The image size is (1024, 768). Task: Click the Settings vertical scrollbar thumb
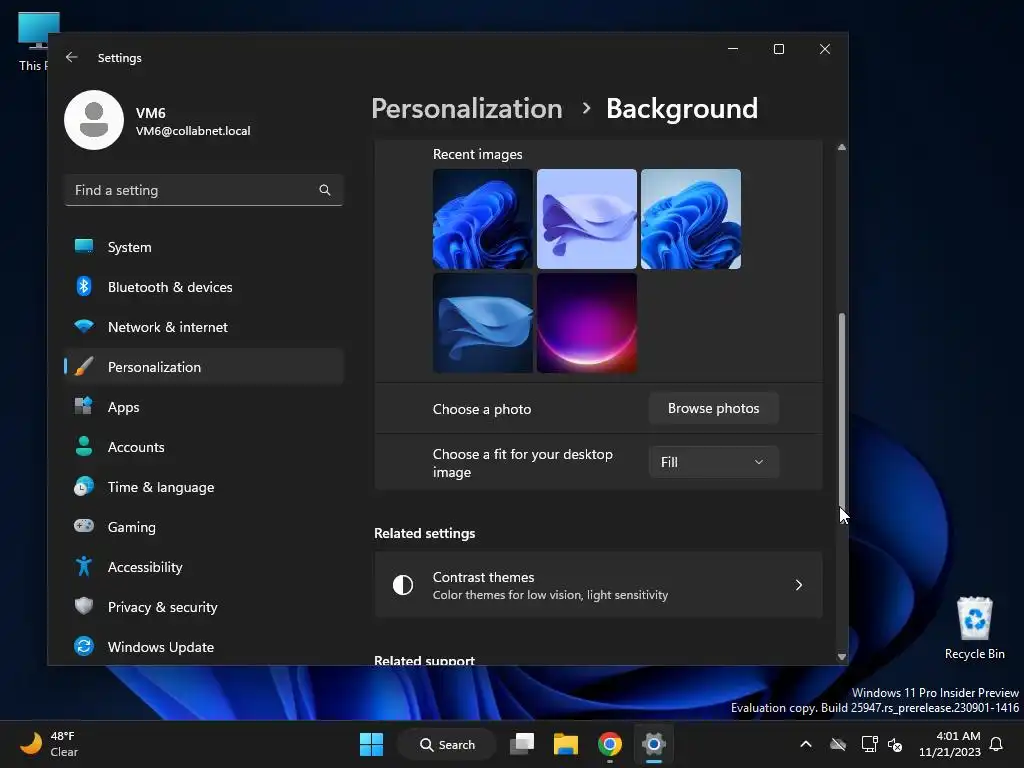tap(842, 411)
